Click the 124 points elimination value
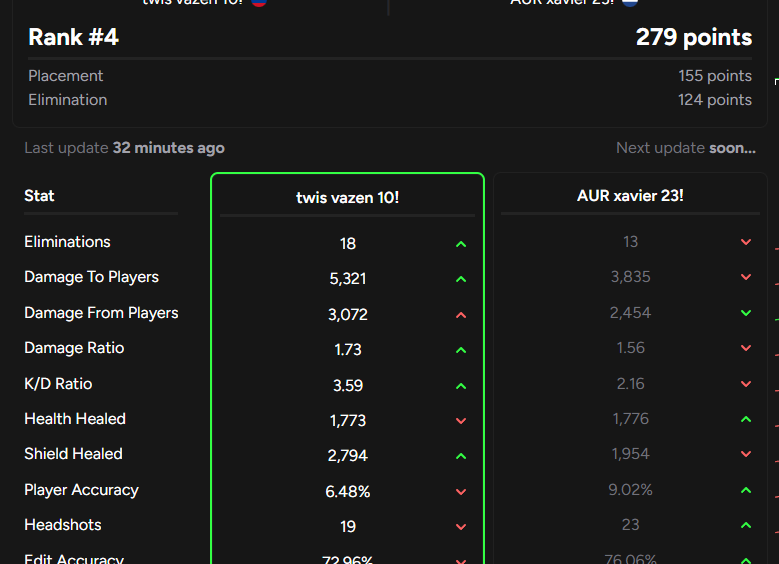The image size is (779, 564). click(x=715, y=100)
